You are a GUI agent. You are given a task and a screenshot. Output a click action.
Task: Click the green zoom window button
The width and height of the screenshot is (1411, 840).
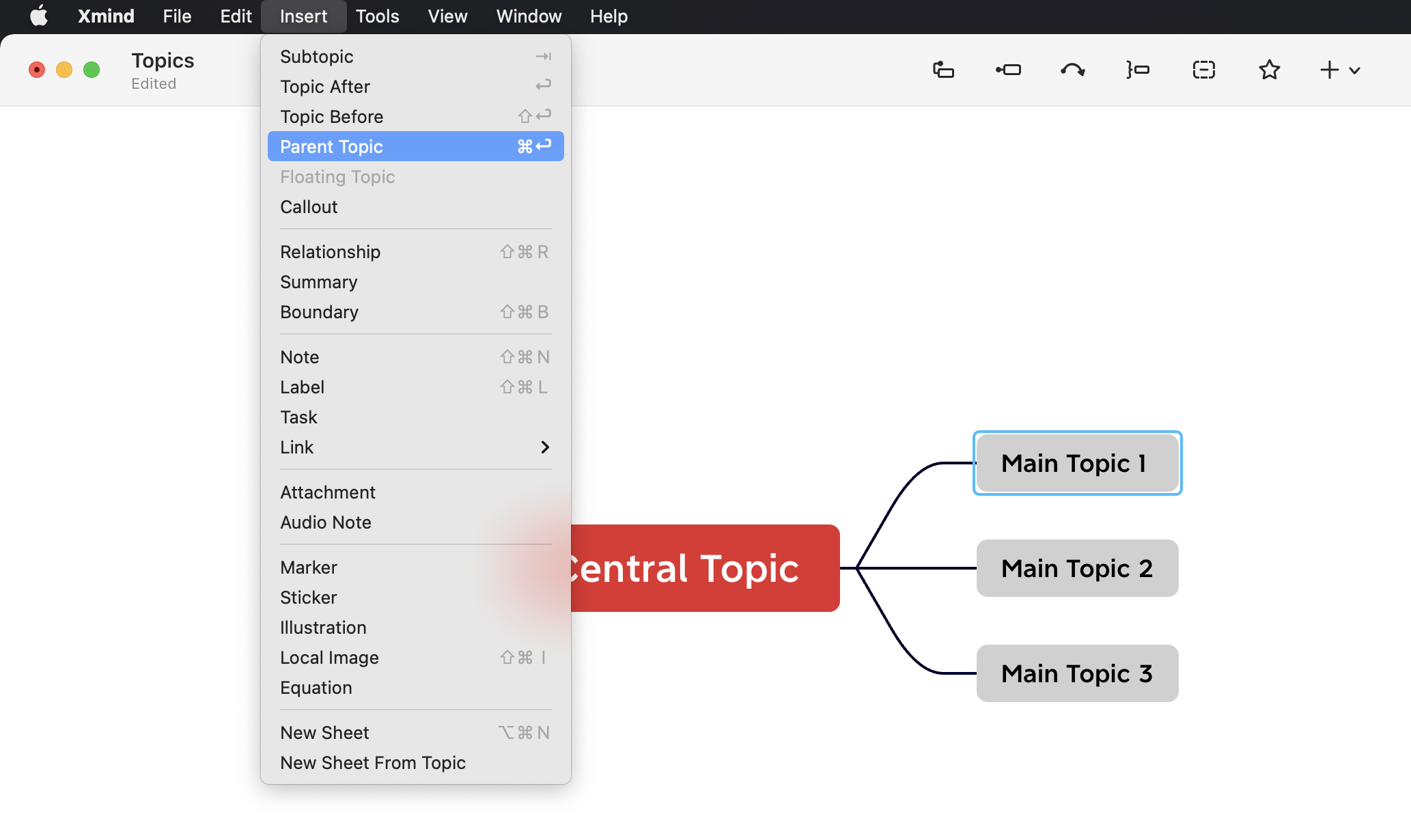92,70
